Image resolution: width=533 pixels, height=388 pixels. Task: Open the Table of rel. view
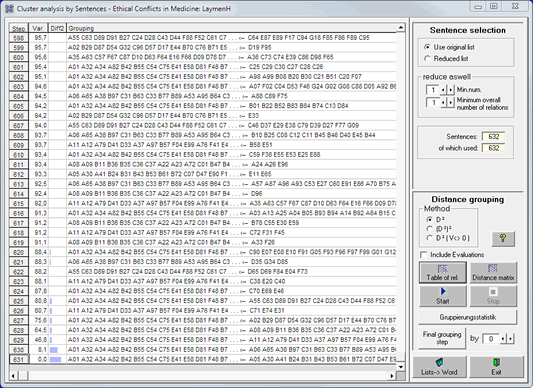[x=442, y=272]
